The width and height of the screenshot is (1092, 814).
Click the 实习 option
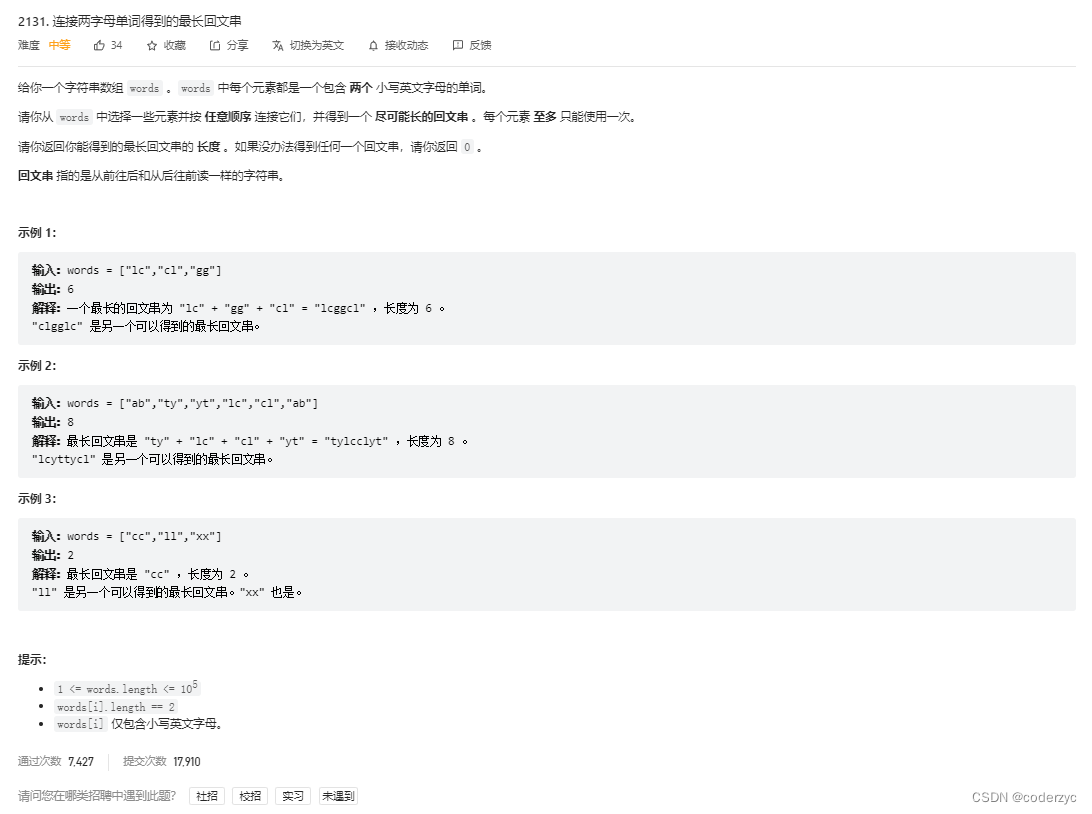292,795
